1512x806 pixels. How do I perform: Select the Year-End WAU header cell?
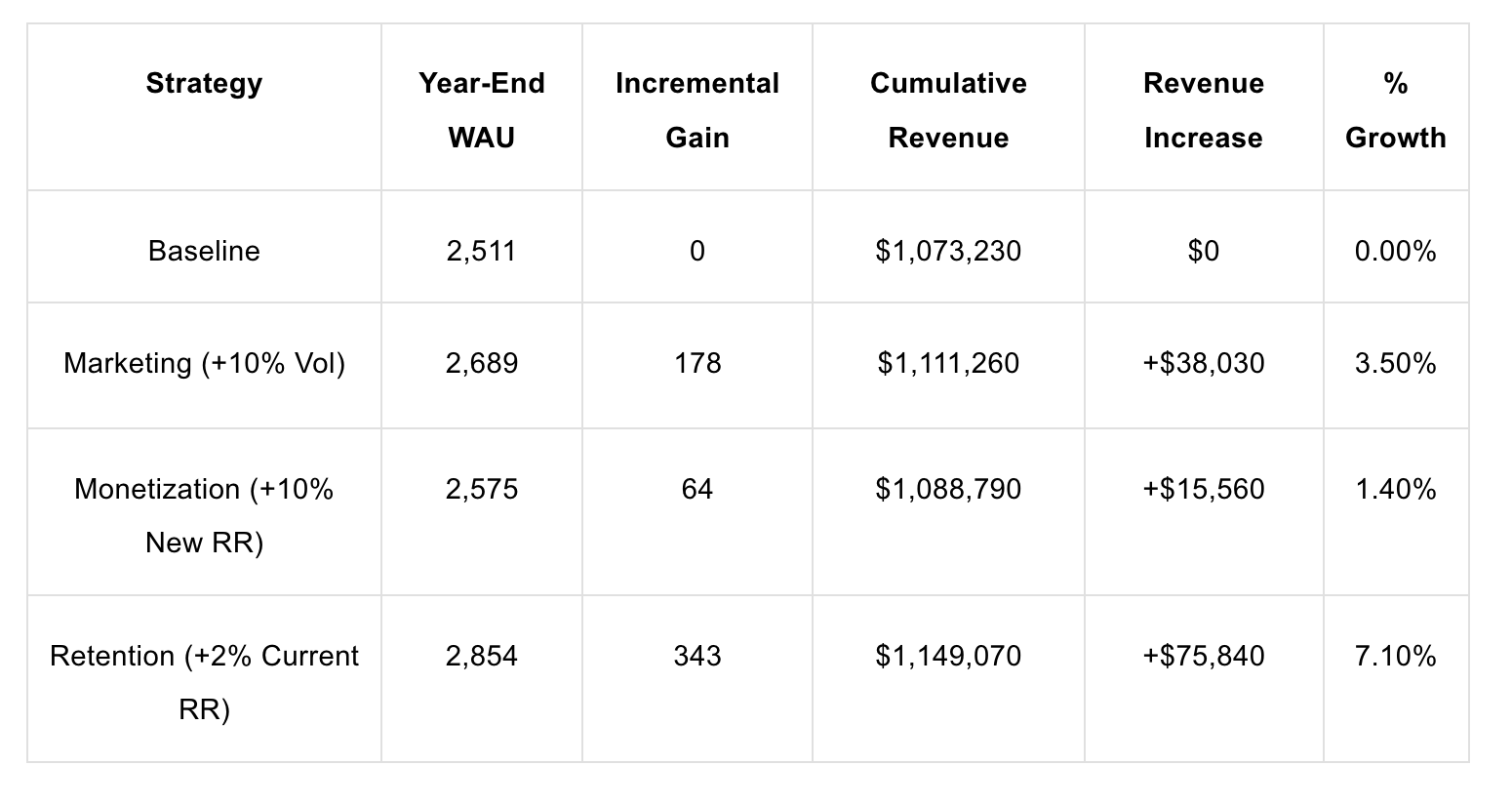(482, 110)
